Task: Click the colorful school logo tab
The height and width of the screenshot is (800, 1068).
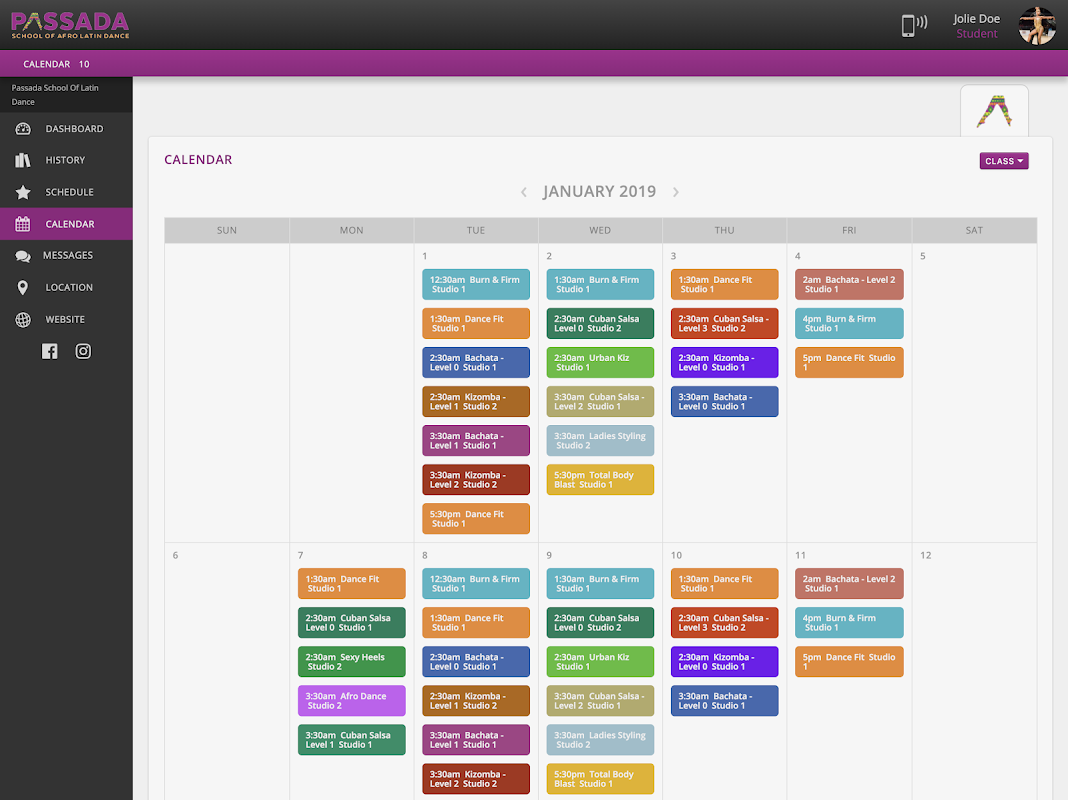Action: [x=994, y=112]
